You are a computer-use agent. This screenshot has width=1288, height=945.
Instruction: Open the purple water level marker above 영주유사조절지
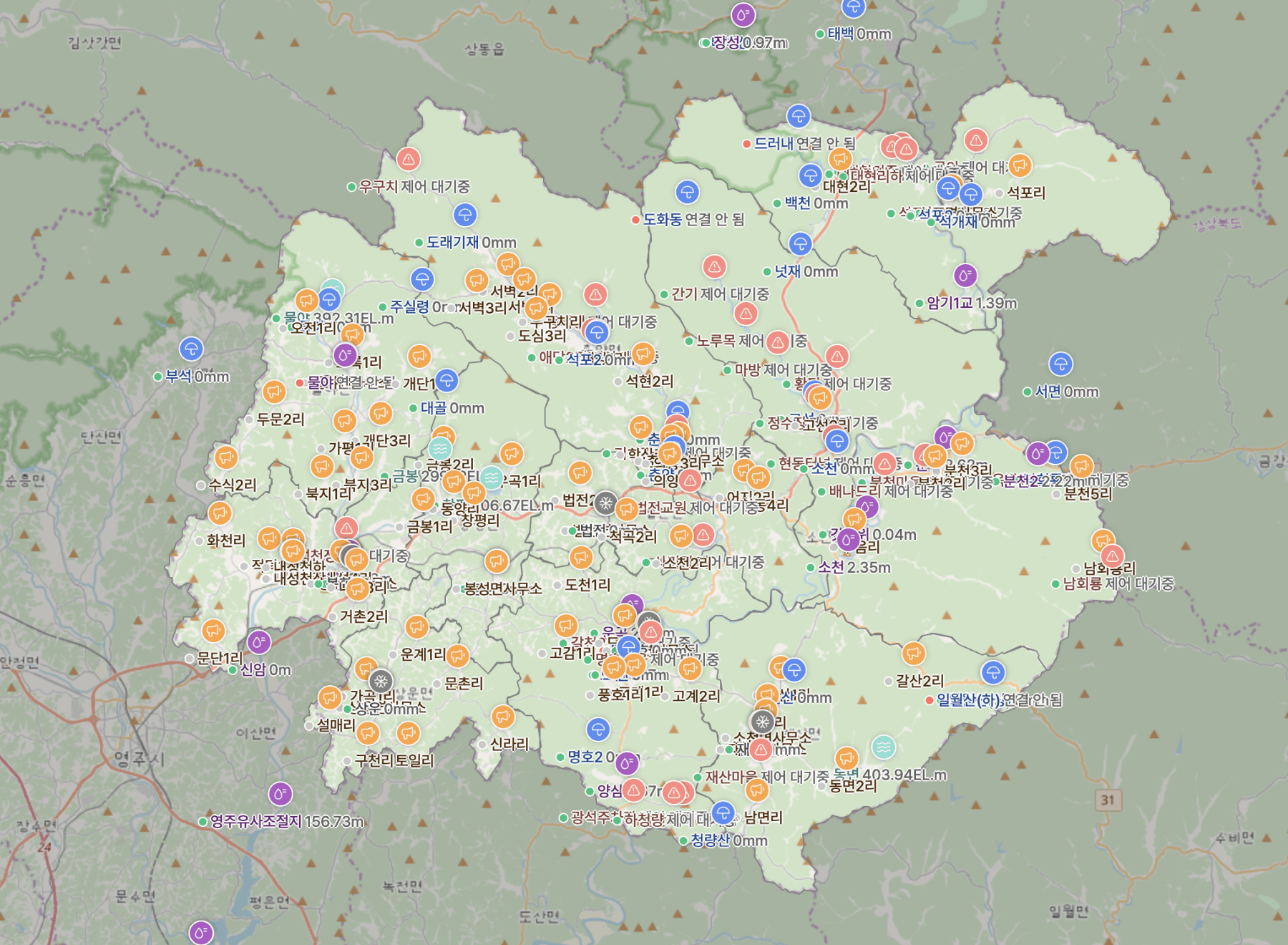(280, 794)
